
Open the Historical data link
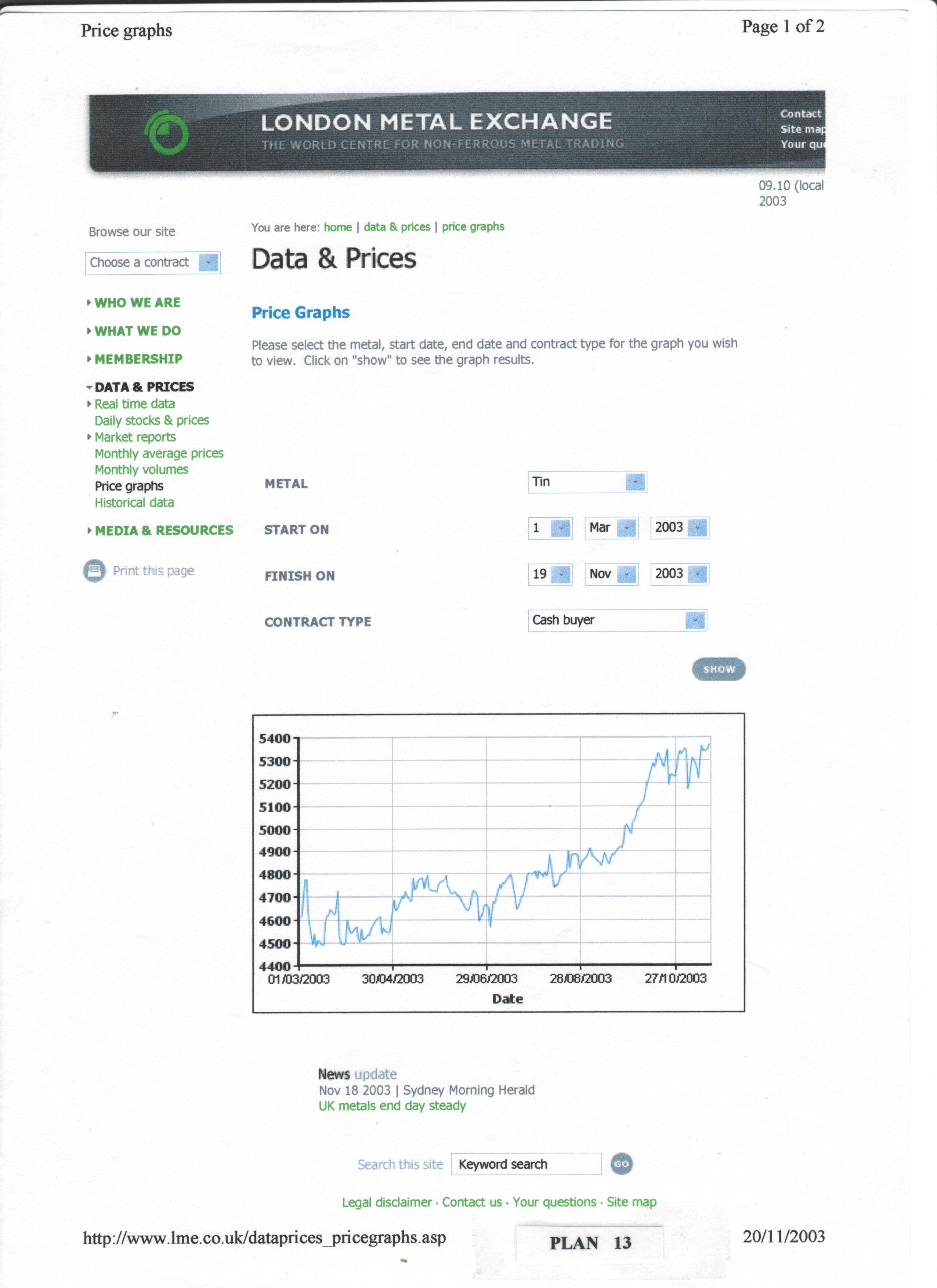(134, 503)
